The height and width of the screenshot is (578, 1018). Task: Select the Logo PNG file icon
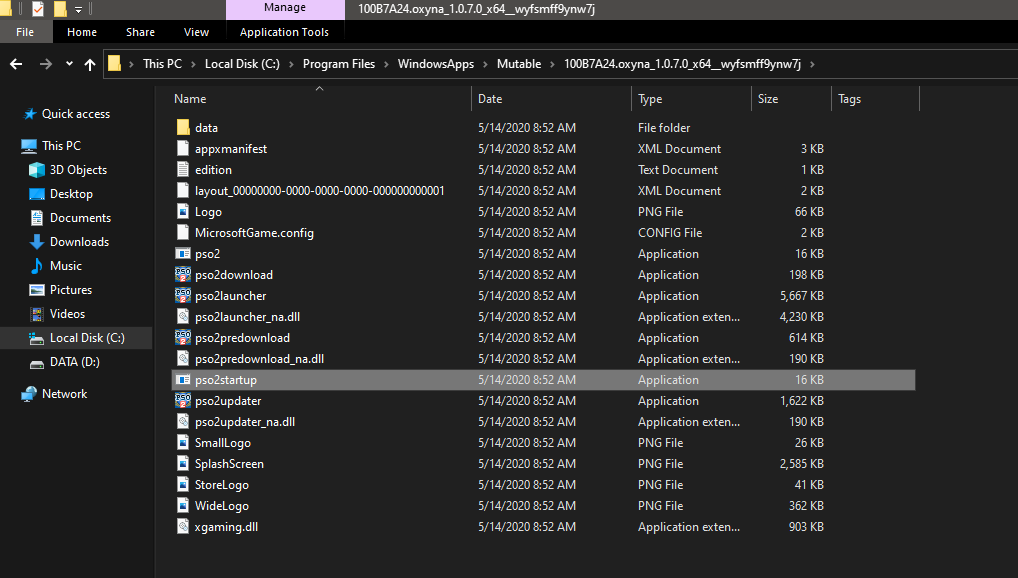tap(183, 211)
